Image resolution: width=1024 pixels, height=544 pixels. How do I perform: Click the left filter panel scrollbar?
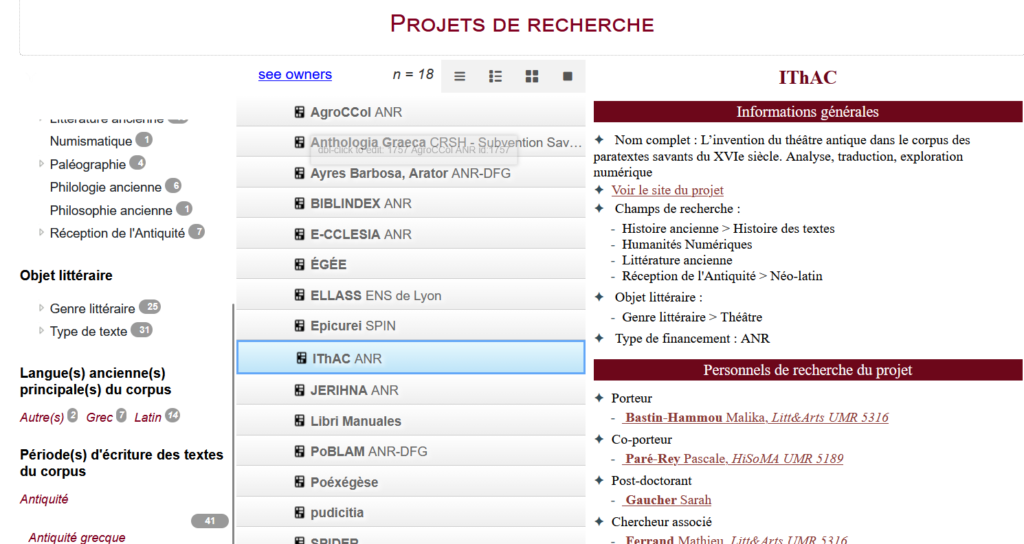coord(232,423)
